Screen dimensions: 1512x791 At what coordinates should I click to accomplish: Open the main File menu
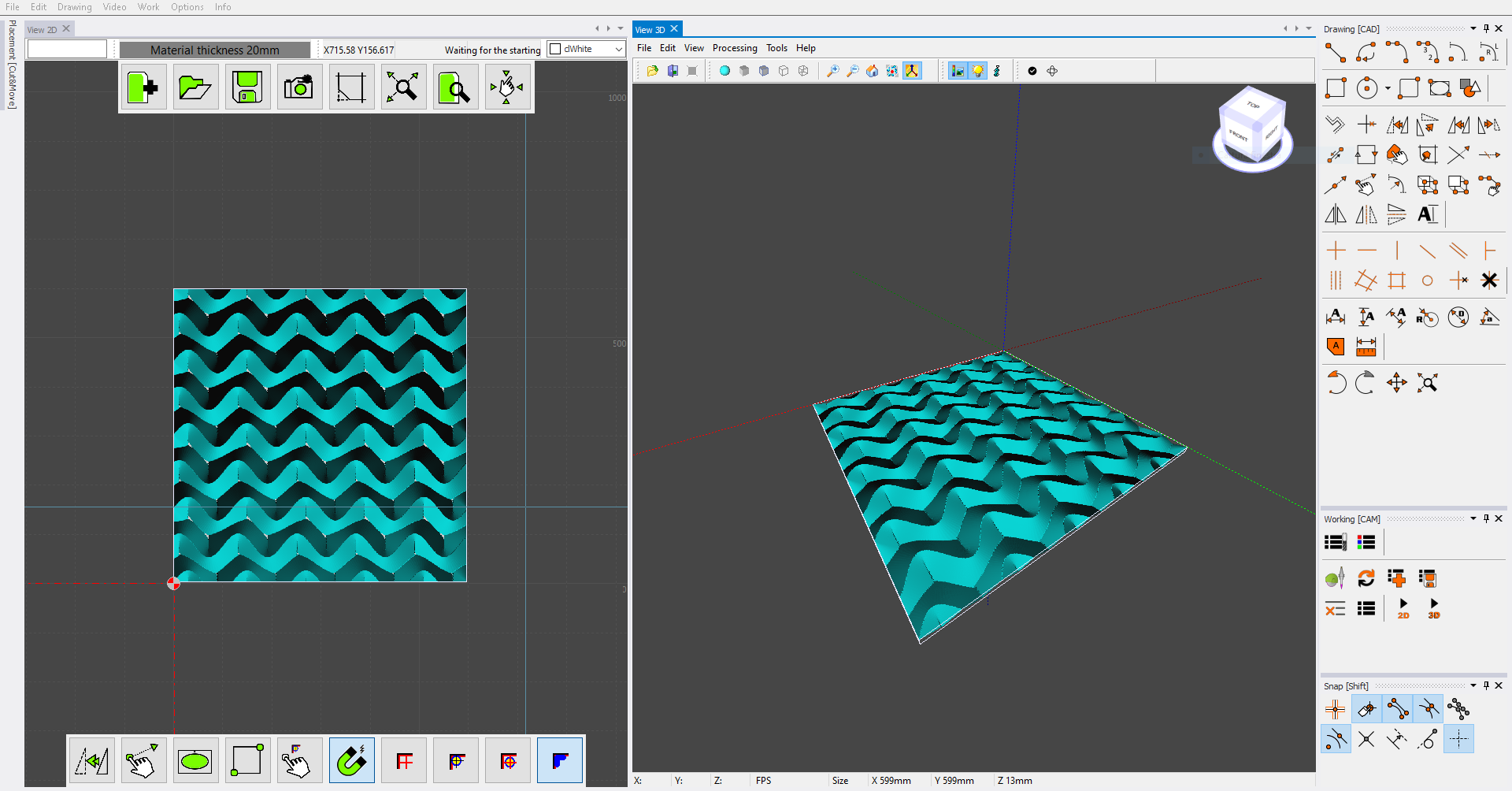tap(13, 7)
